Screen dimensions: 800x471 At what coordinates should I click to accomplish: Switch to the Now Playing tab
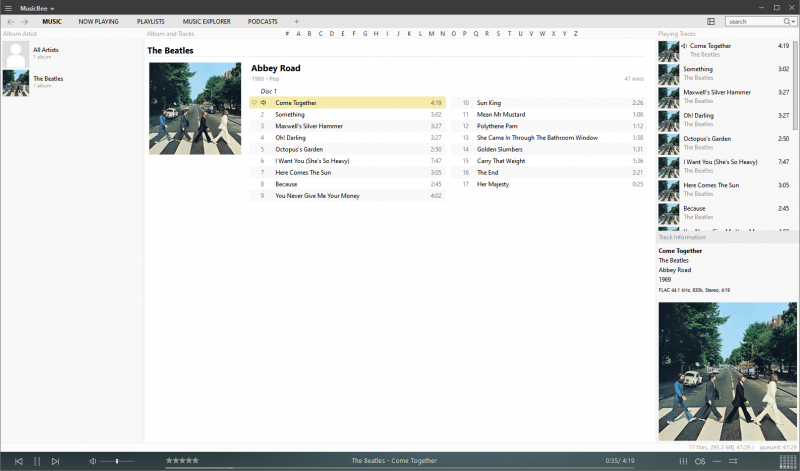(x=98, y=21)
